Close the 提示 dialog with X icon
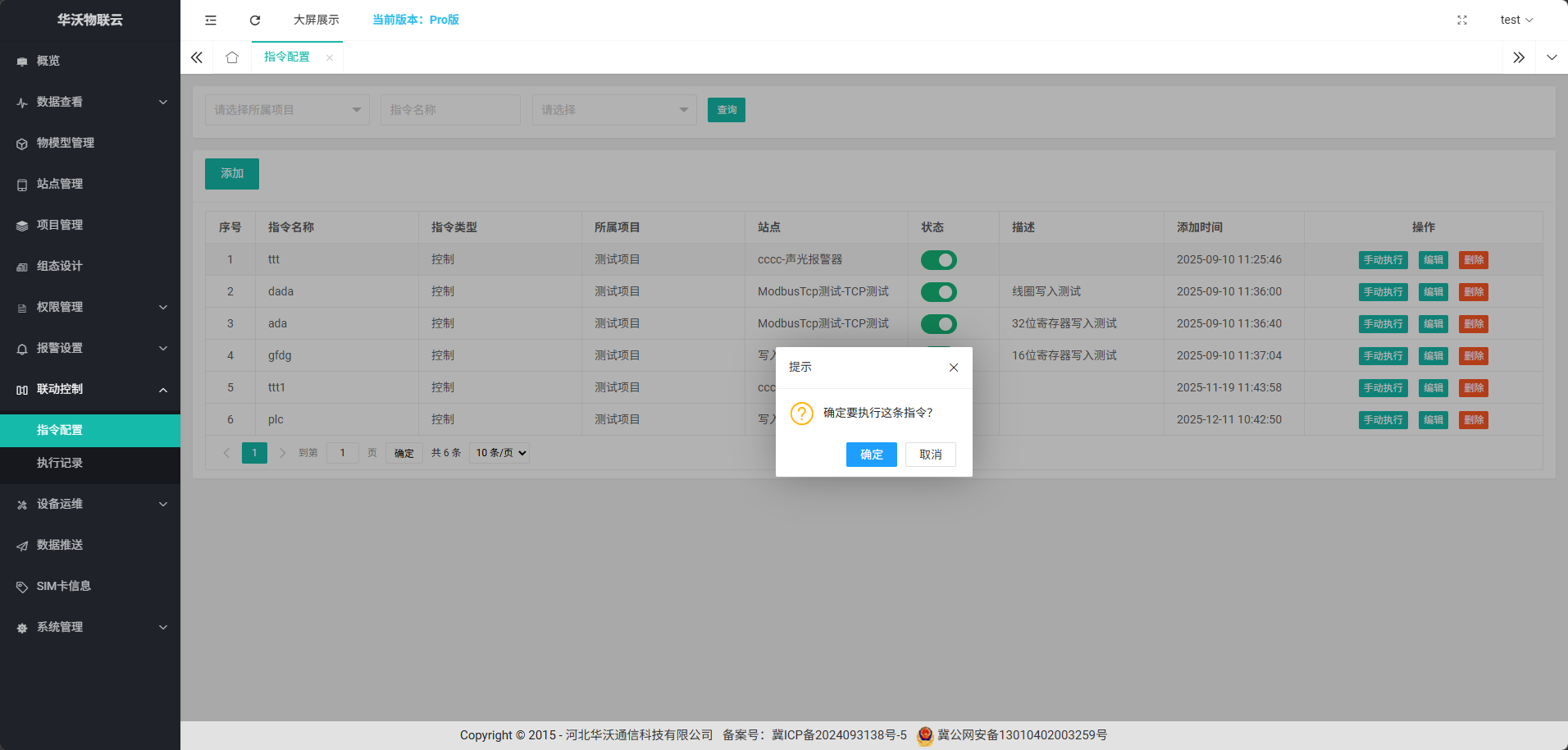Image resolution: width=1568 pixels, height=750 pixels. tap(954, 368)
